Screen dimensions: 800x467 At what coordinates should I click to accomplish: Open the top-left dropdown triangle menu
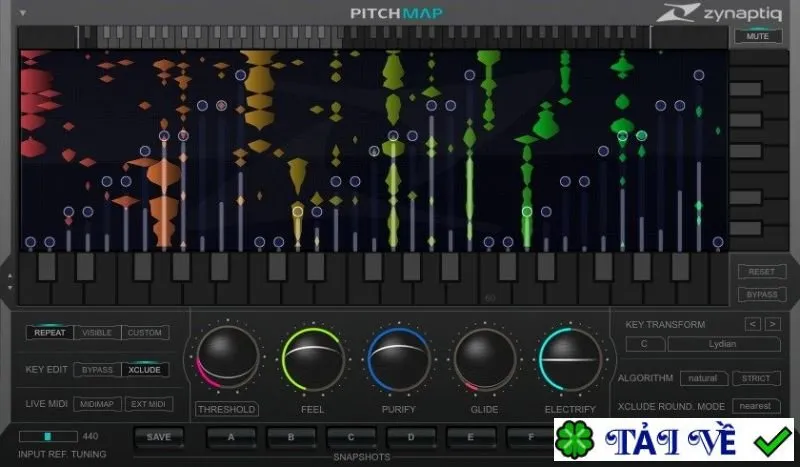point(22,13)
